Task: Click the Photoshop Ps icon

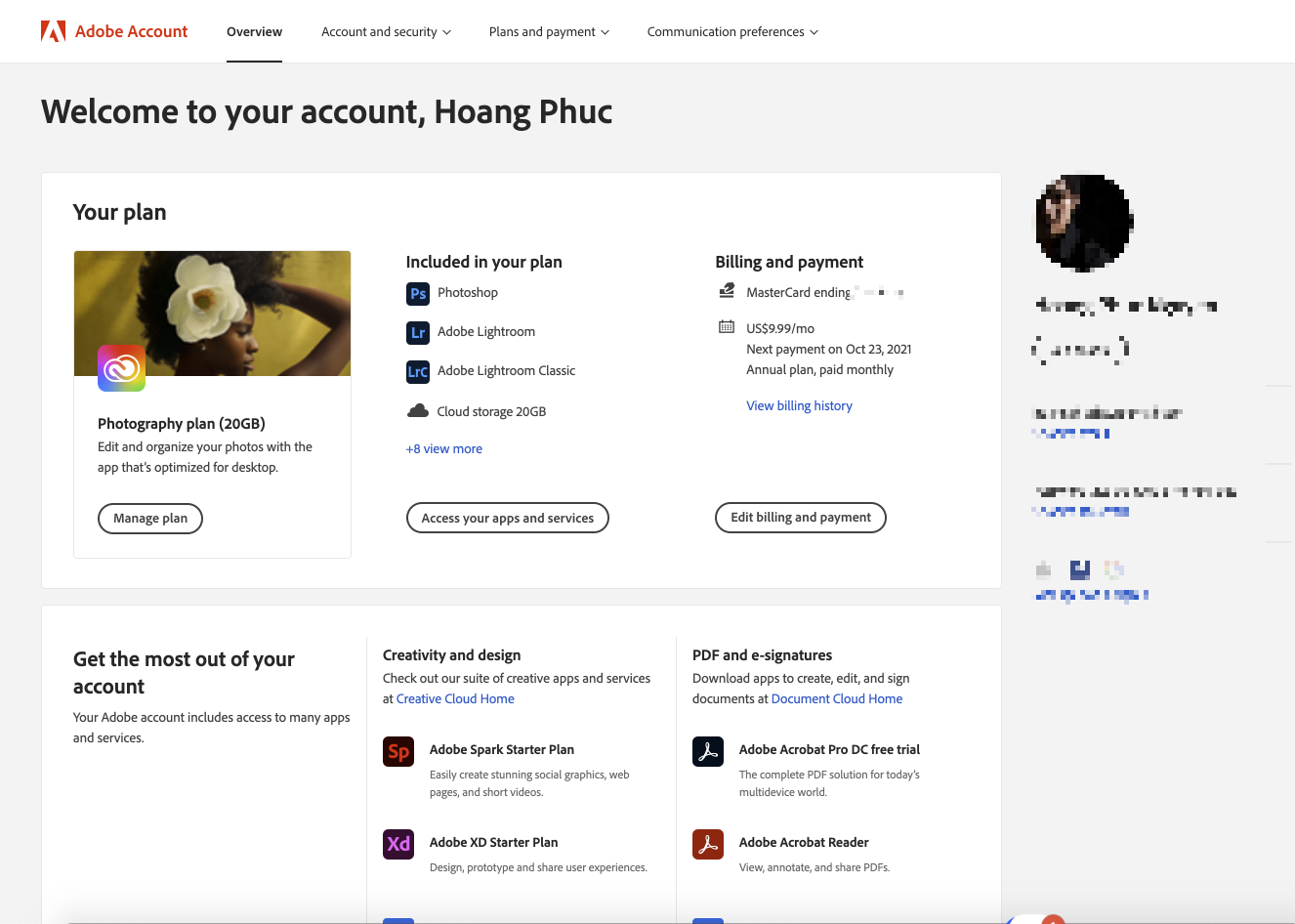Action: tap(418, 293)
